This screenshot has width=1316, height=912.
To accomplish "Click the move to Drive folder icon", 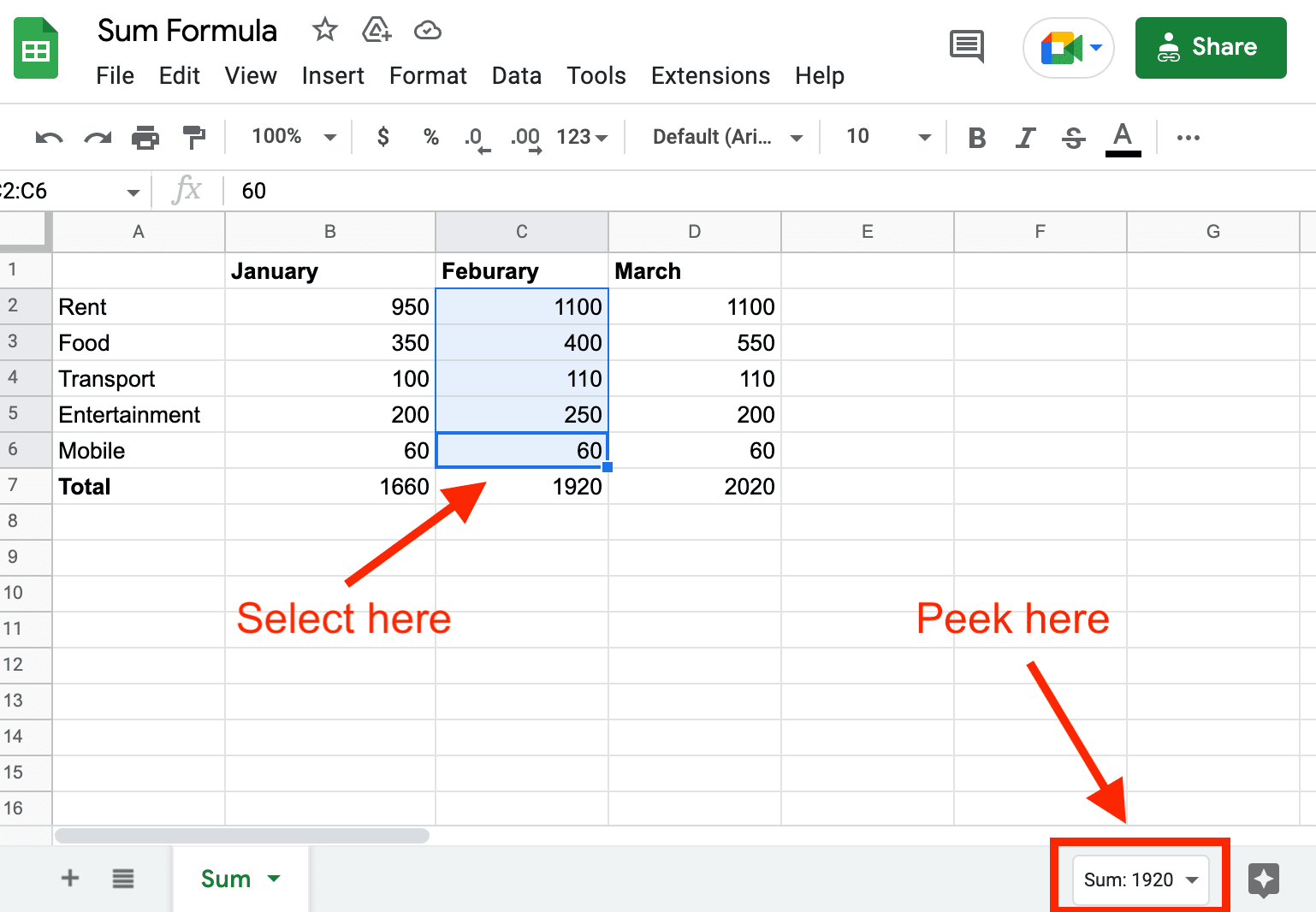I will tap(376, 30).
